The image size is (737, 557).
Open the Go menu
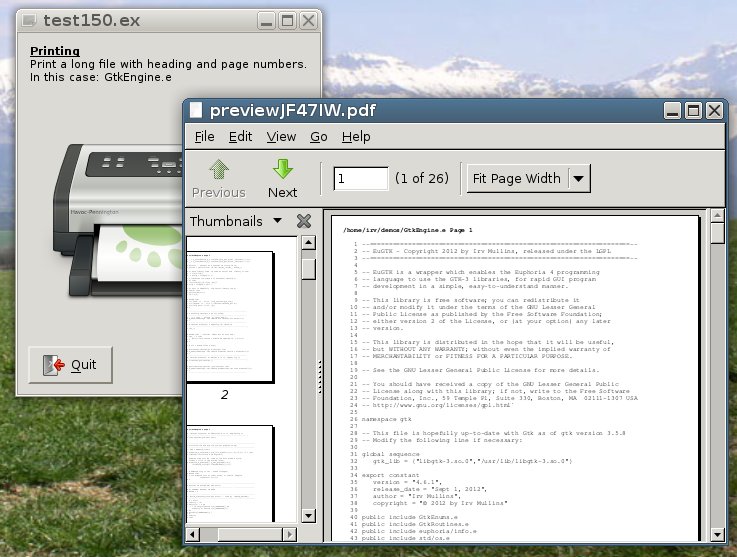pos(319,137)
